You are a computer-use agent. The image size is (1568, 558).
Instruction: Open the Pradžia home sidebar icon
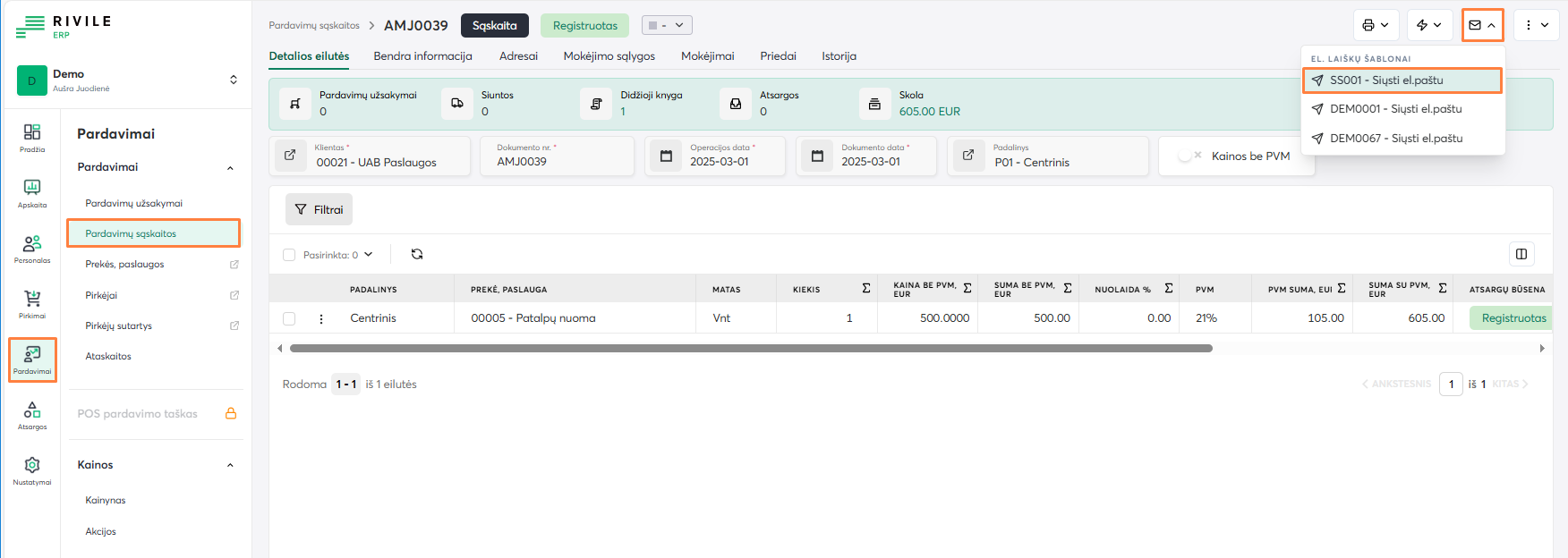coord(32,137)
